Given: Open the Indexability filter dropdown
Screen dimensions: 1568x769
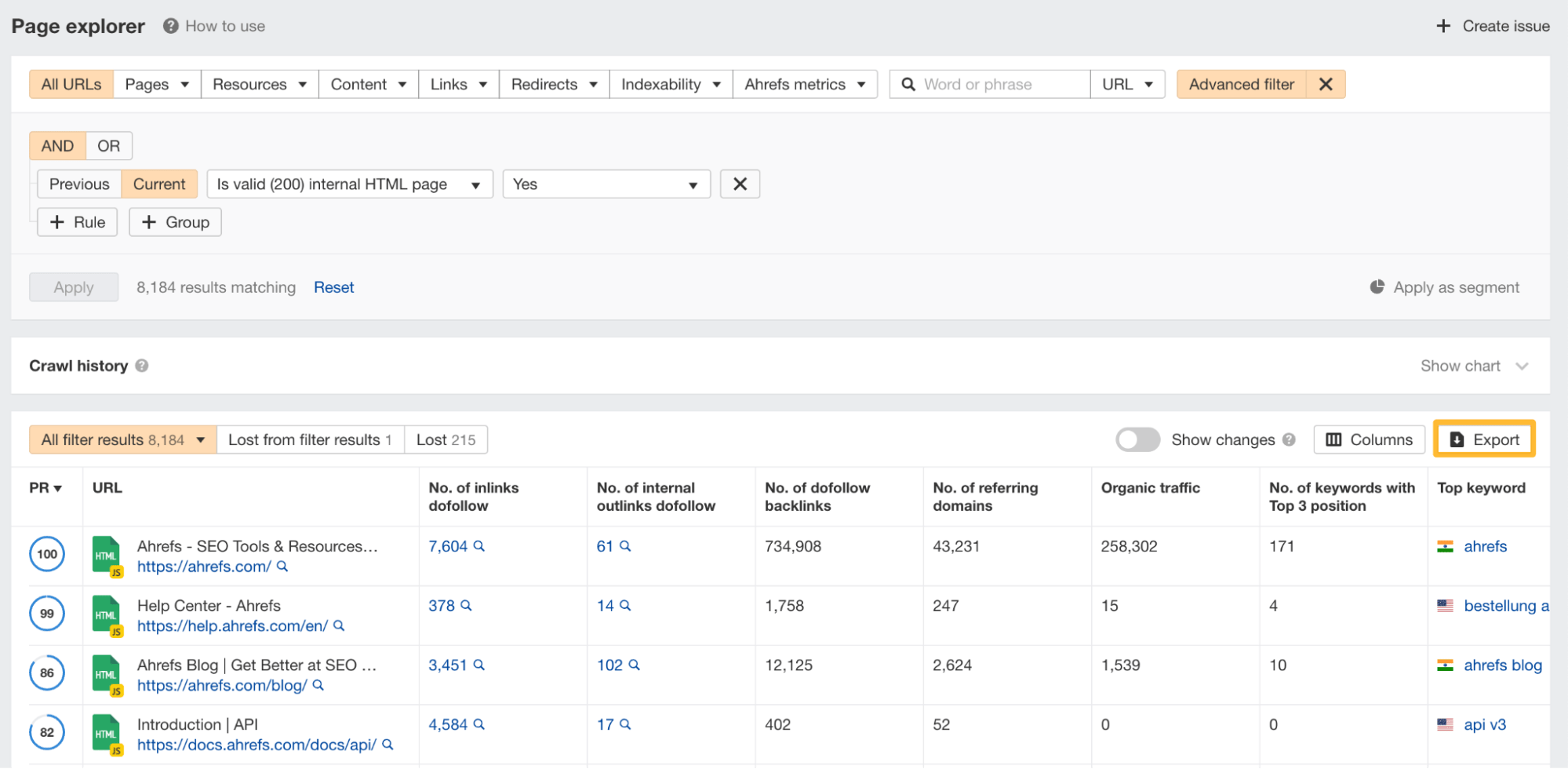Looking at the screenshot, I should click(670, 84).
